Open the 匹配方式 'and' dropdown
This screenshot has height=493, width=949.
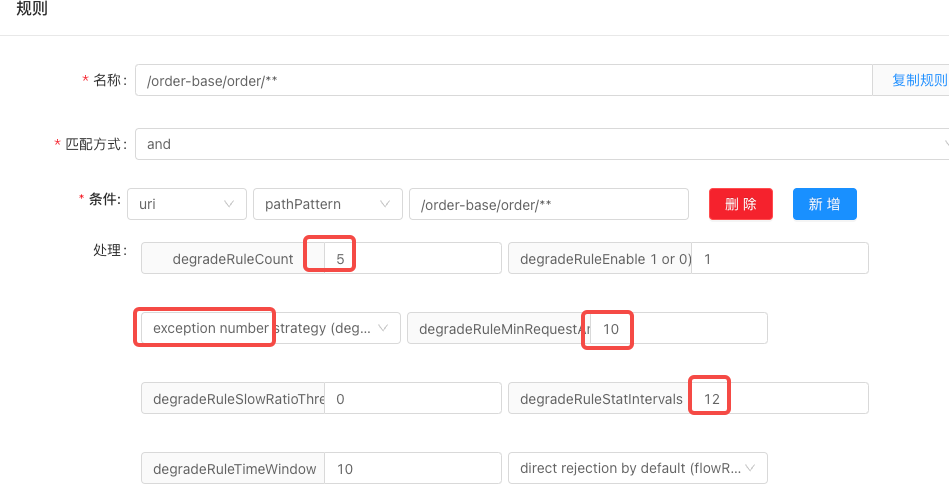pos(542,144)
